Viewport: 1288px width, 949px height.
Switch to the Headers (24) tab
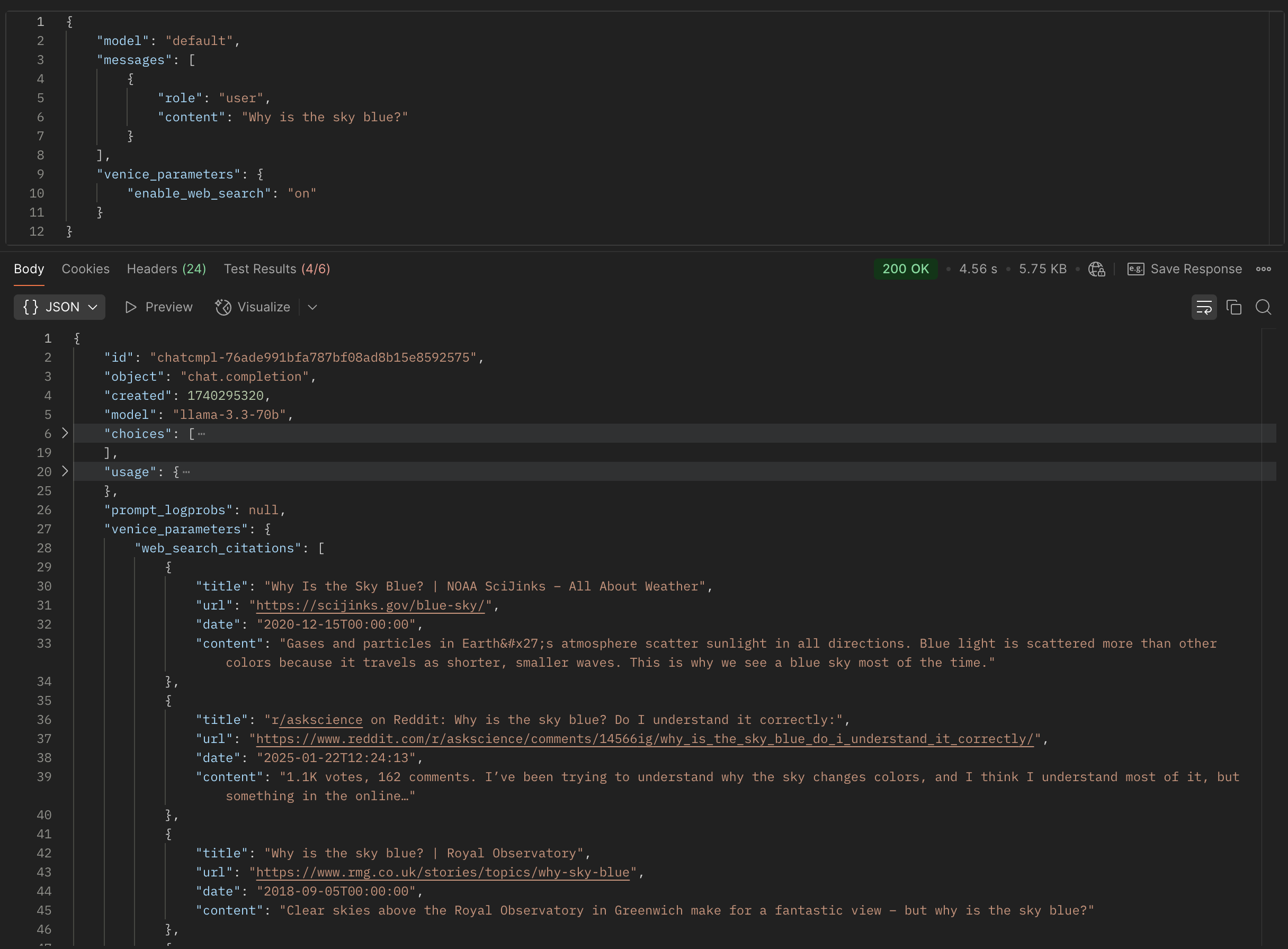[167, 269]
